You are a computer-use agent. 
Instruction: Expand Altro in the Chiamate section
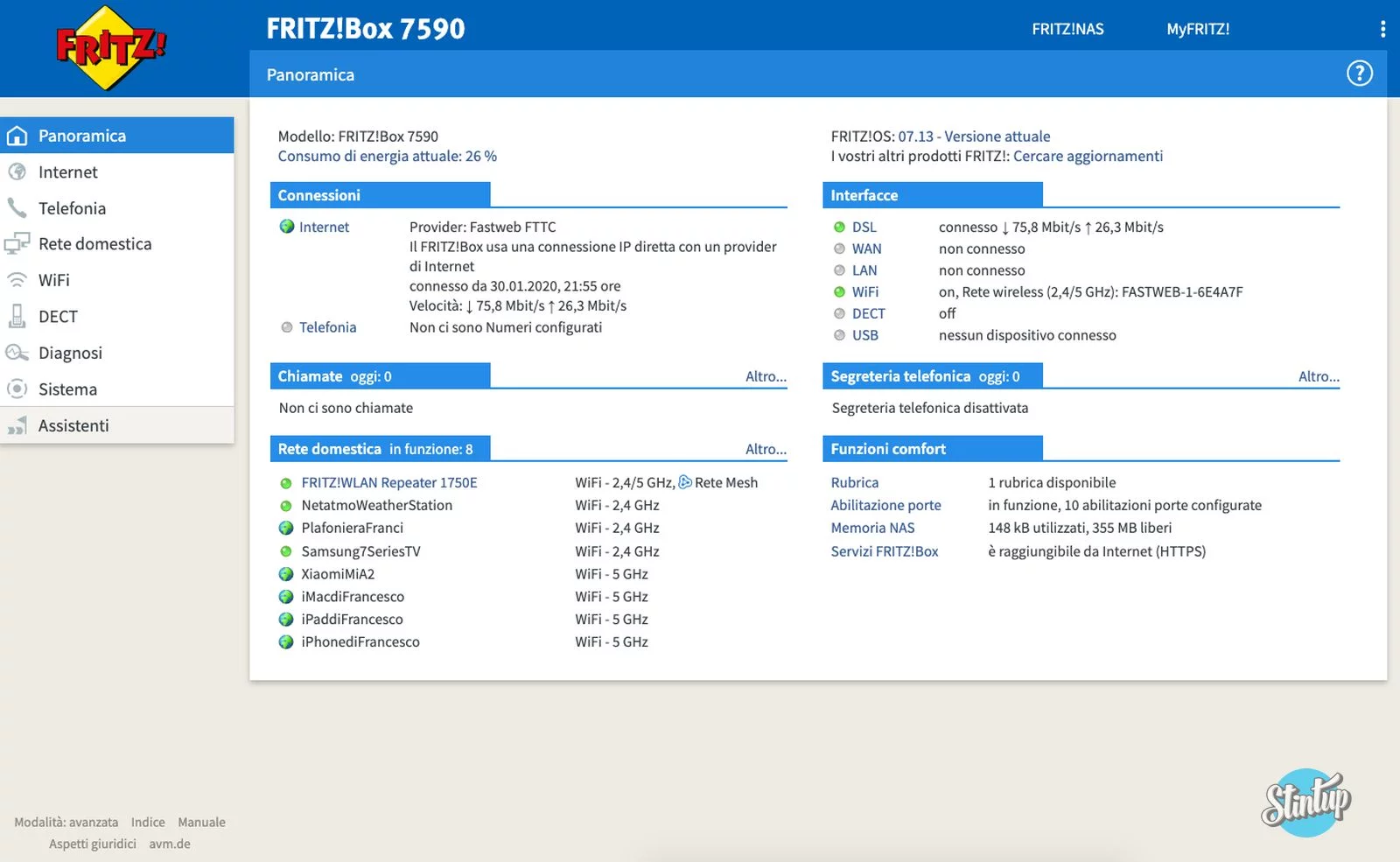(766, 376)
